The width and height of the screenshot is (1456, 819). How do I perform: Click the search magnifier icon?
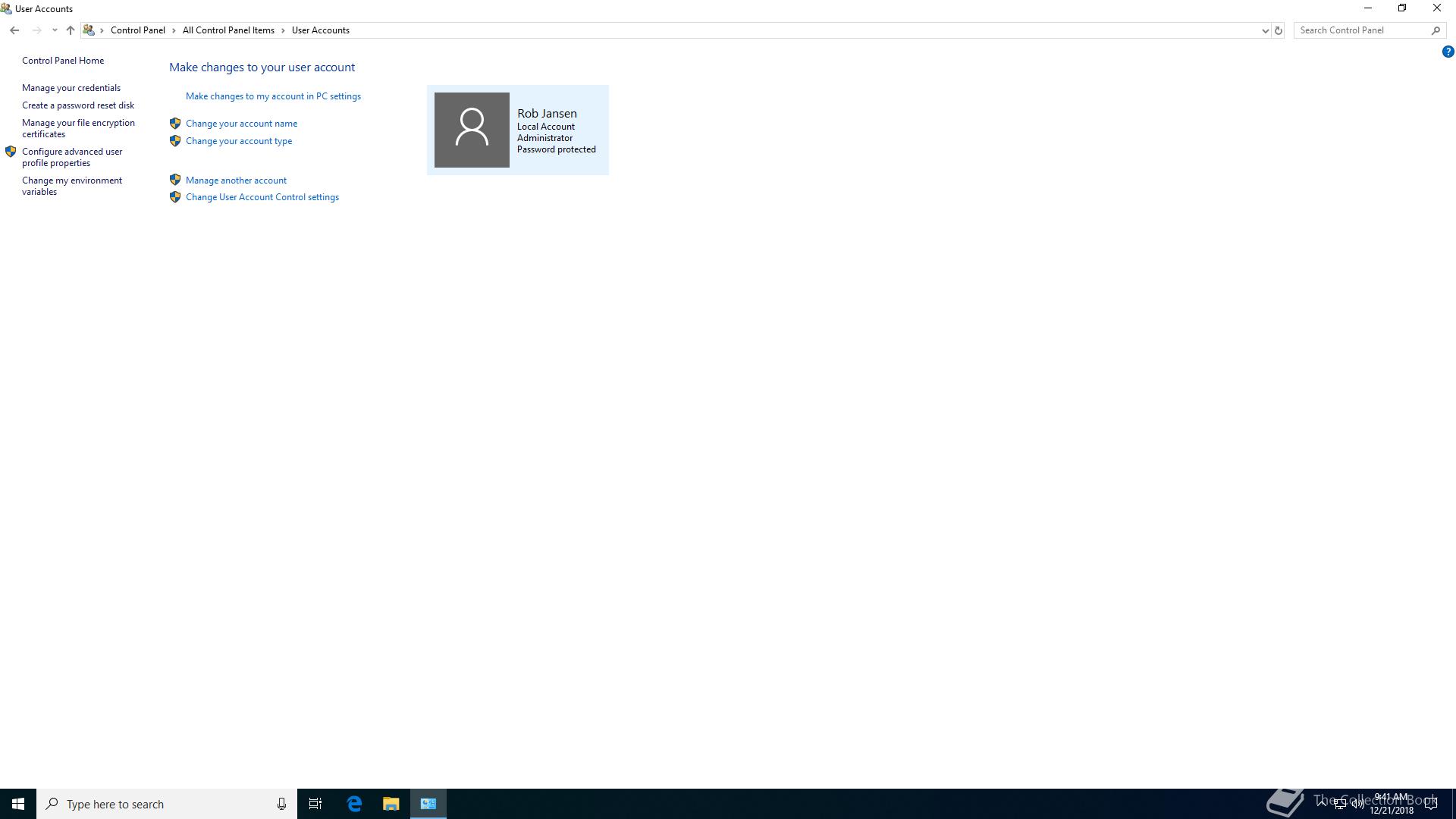tap(1436, 30)
